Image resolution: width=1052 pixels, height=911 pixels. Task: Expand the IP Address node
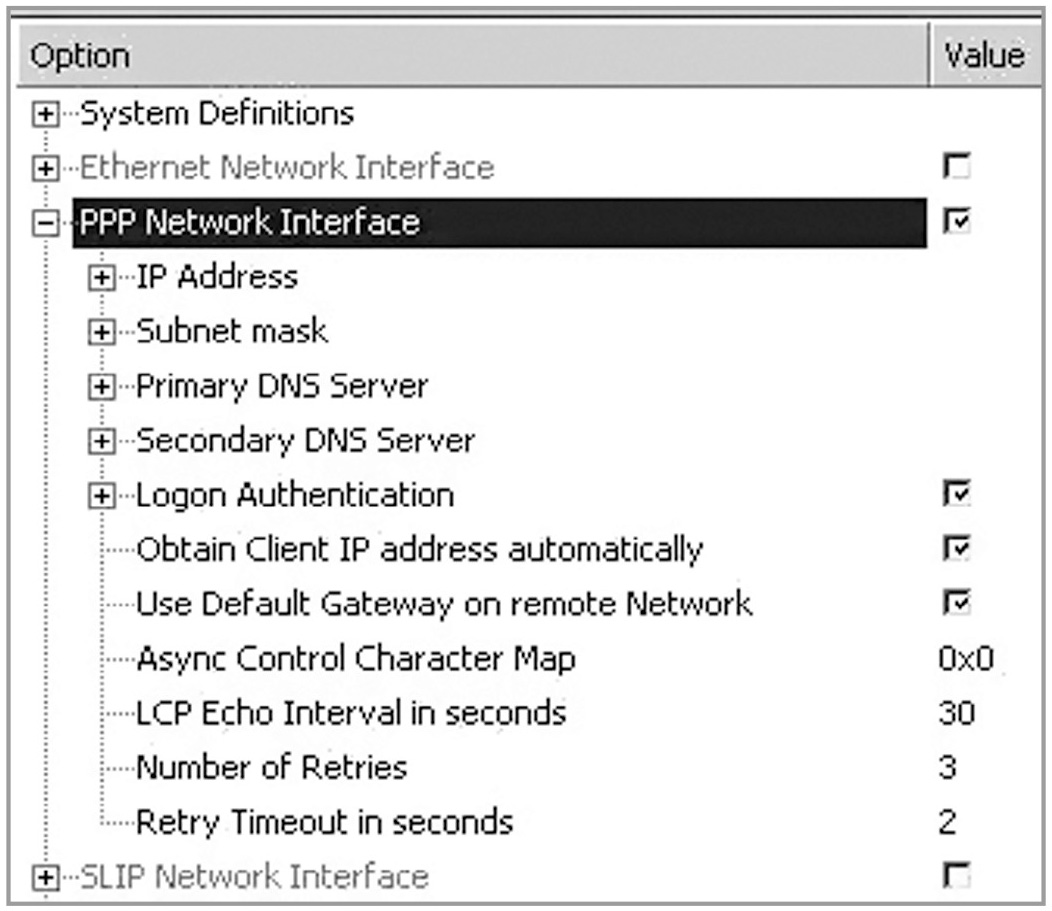[100, 278]
